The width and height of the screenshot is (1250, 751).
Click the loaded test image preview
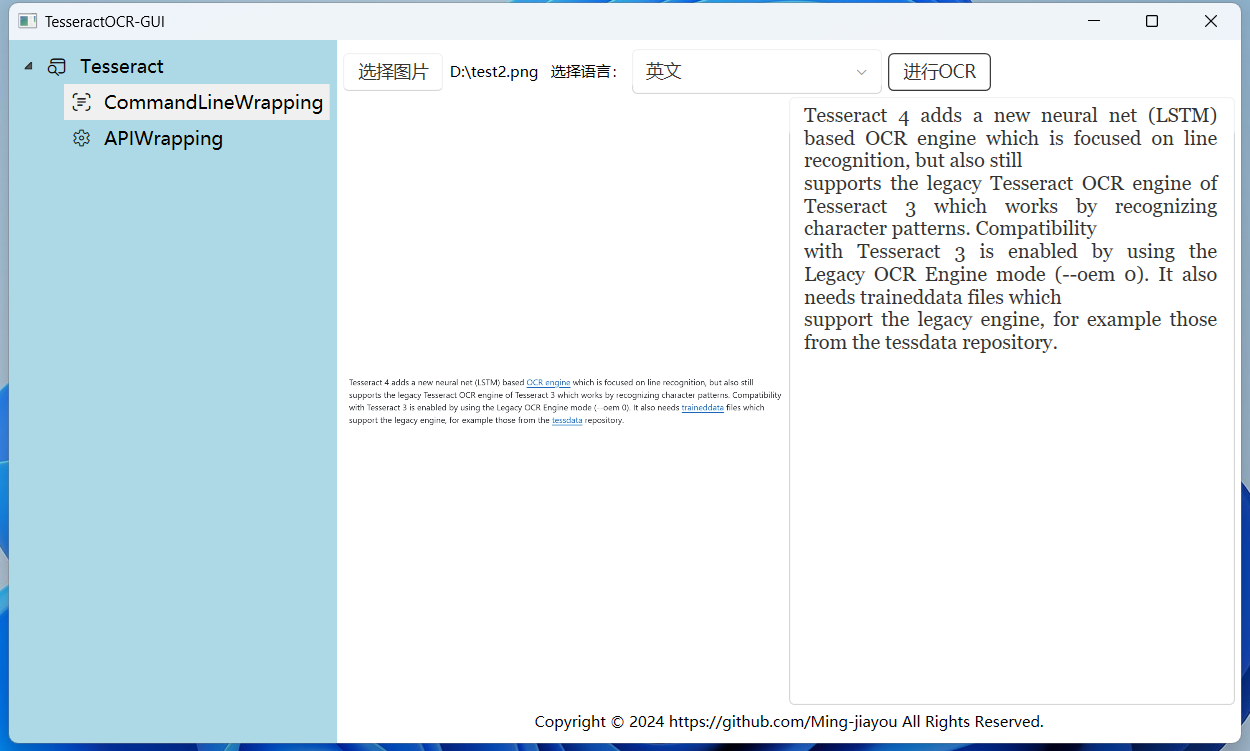pyautogui.click(x=563, y=400)
